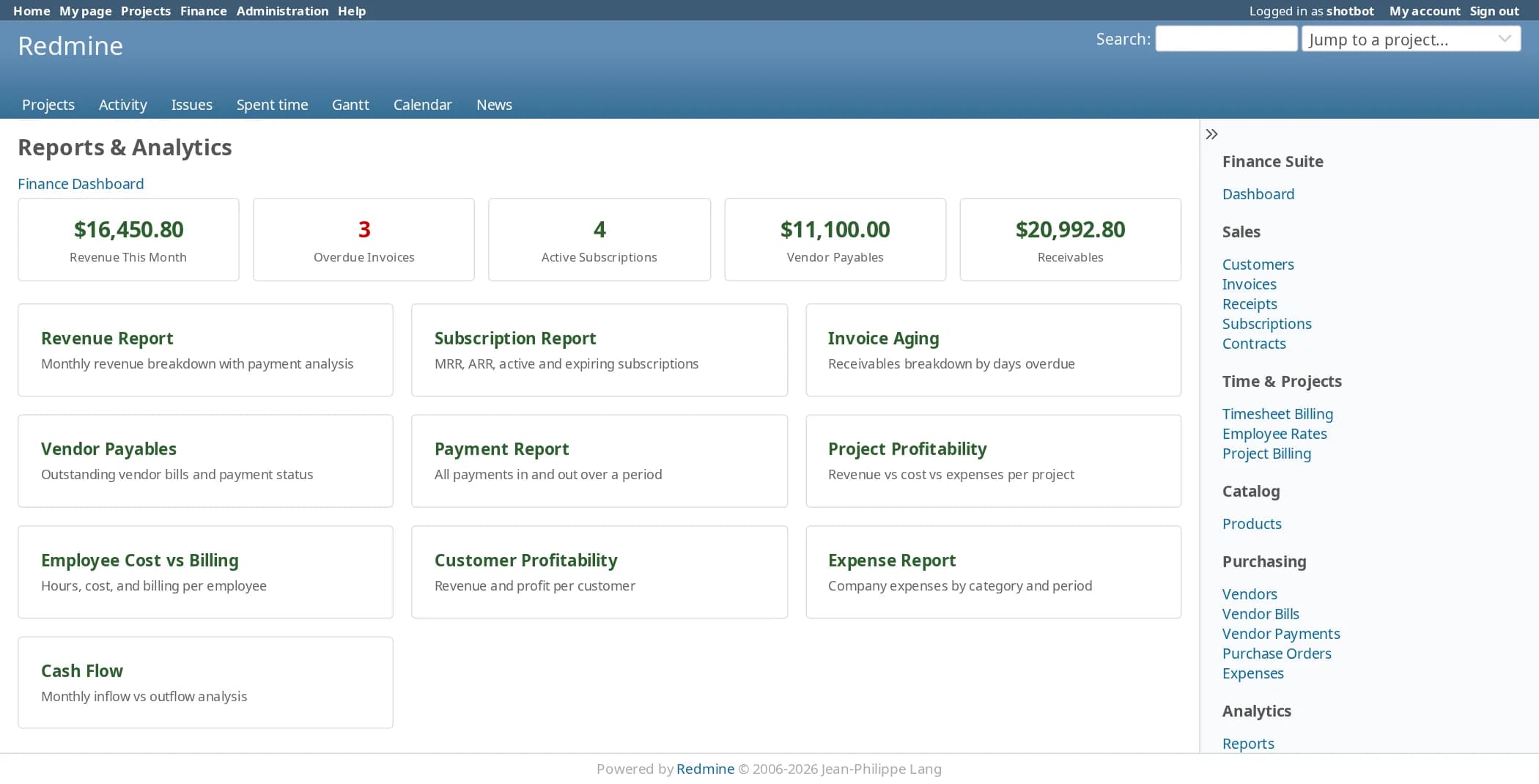This screenshot has width=1539, height=784.
Task: Collapse the sidebar with the double-chevron icon
Action: point(1211,134)
